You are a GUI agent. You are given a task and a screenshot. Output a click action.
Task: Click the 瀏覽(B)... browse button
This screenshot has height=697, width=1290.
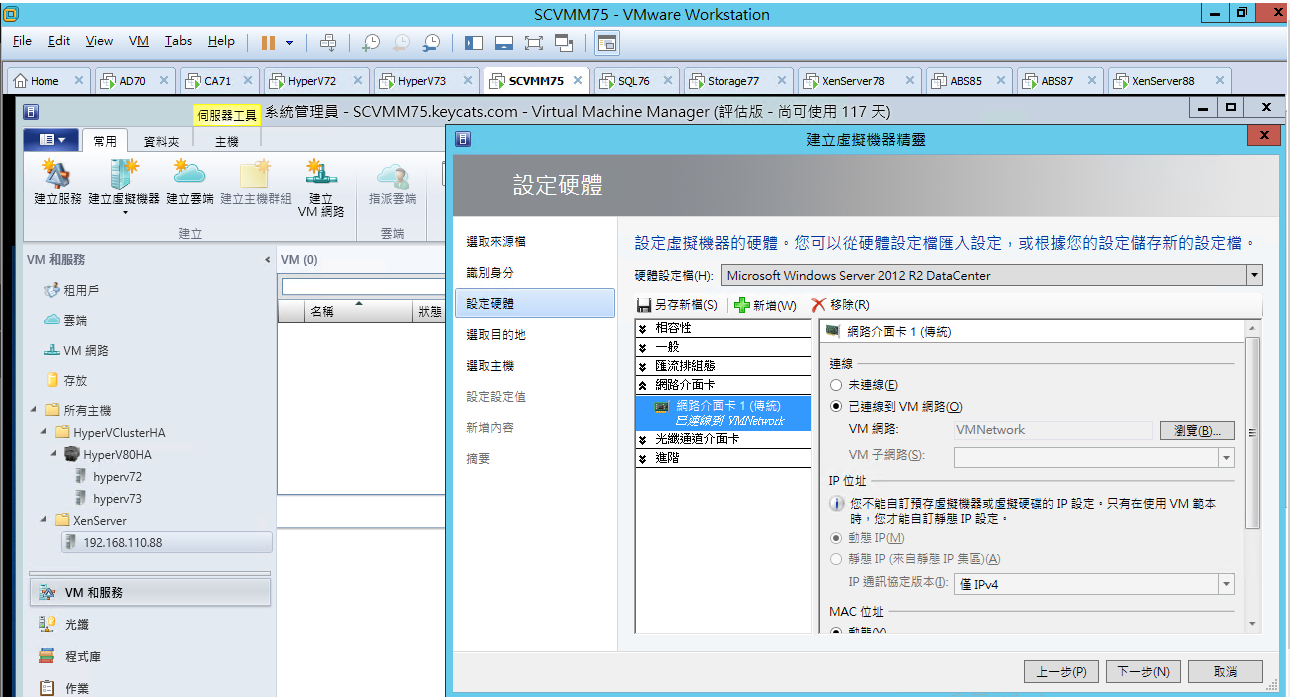click(x=1197, y=430)
